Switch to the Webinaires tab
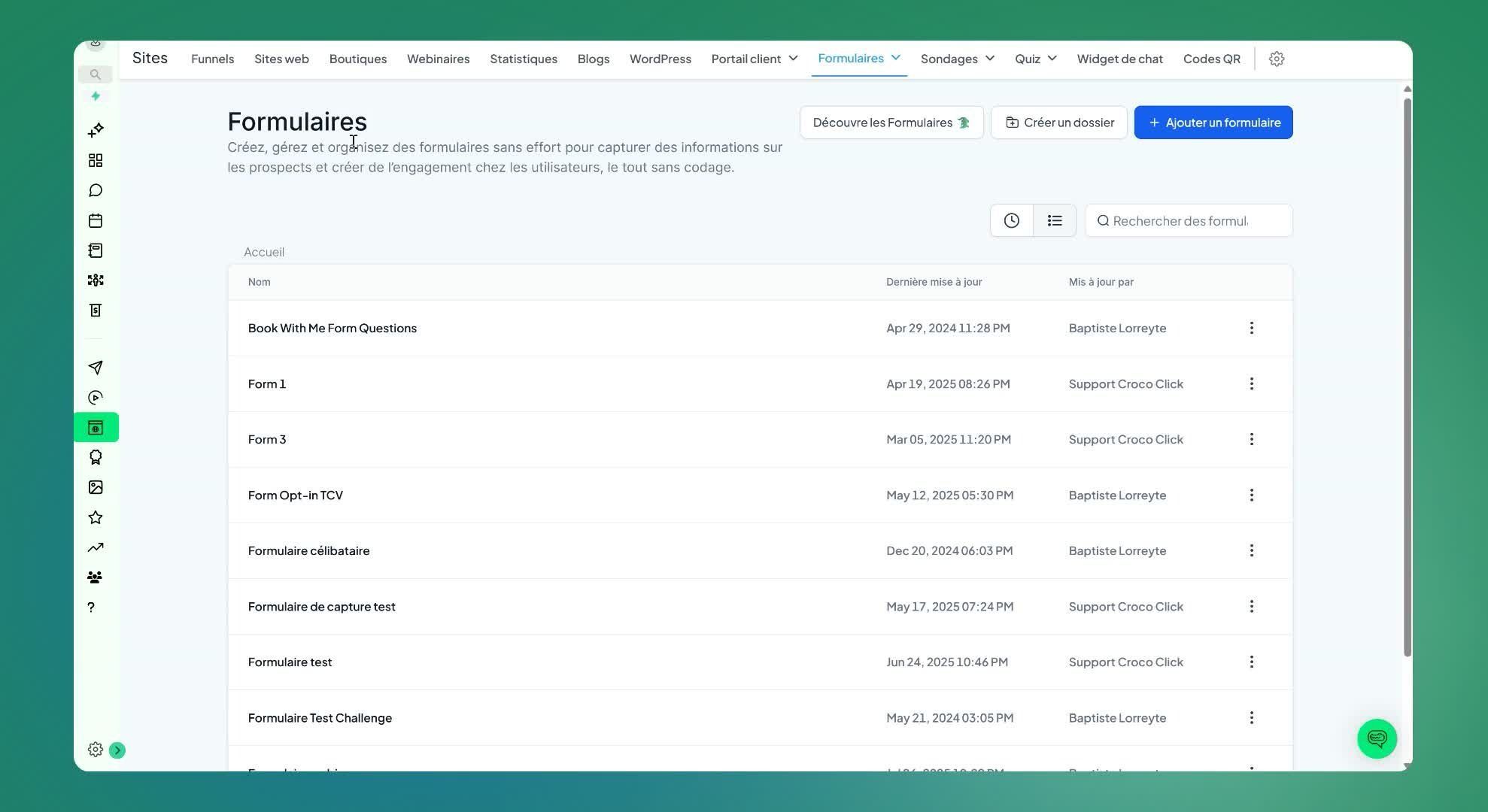Viewport: 1488px width, 812px height. pos(438,59)
